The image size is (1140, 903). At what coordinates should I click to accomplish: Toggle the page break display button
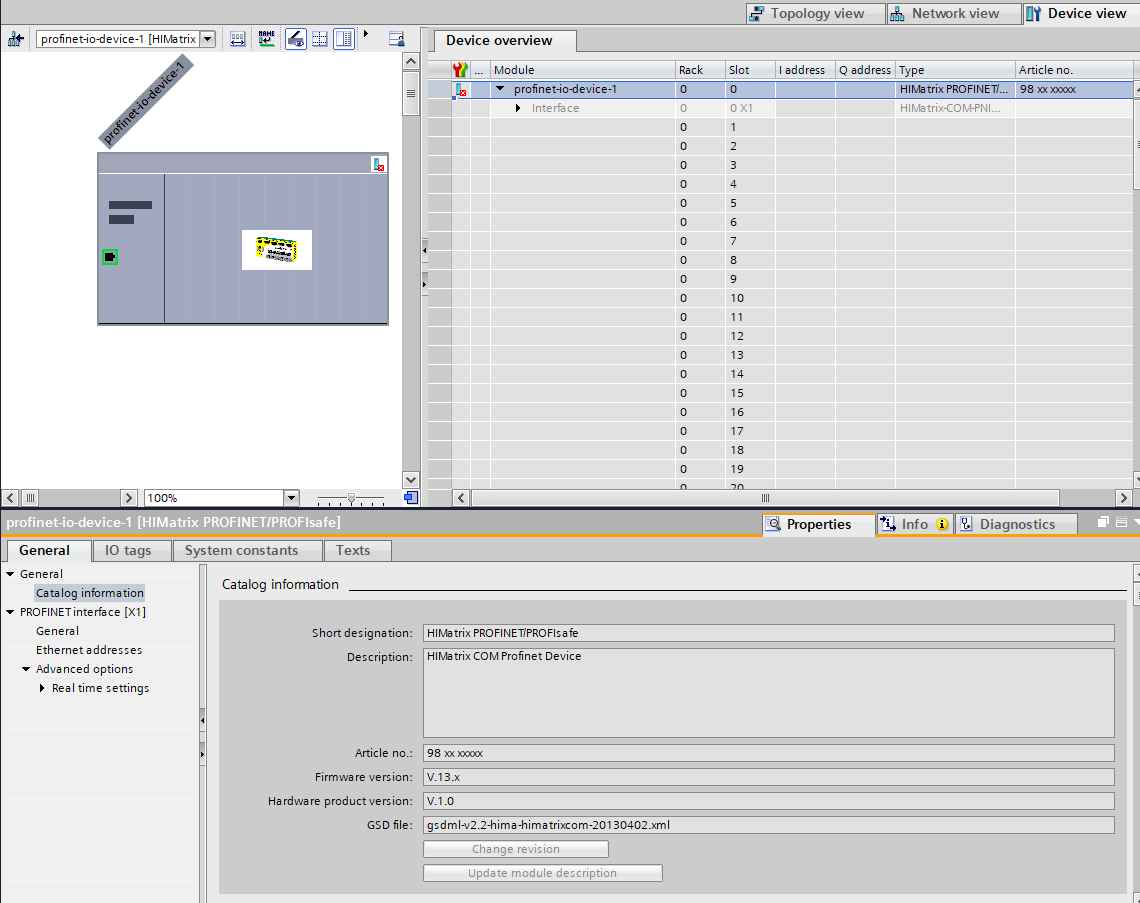[x=320, y=39]
